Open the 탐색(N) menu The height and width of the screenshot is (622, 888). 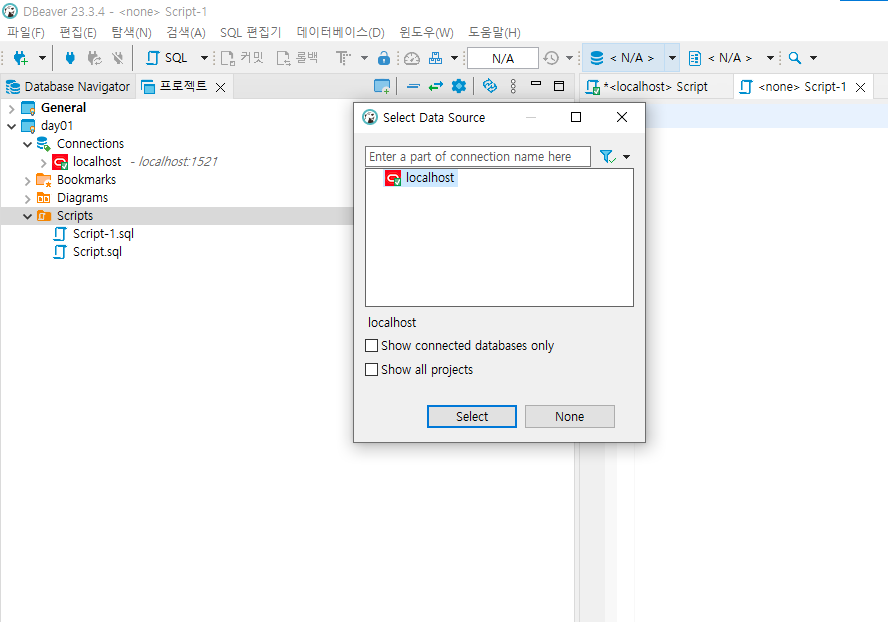click(x=131, y=32)
